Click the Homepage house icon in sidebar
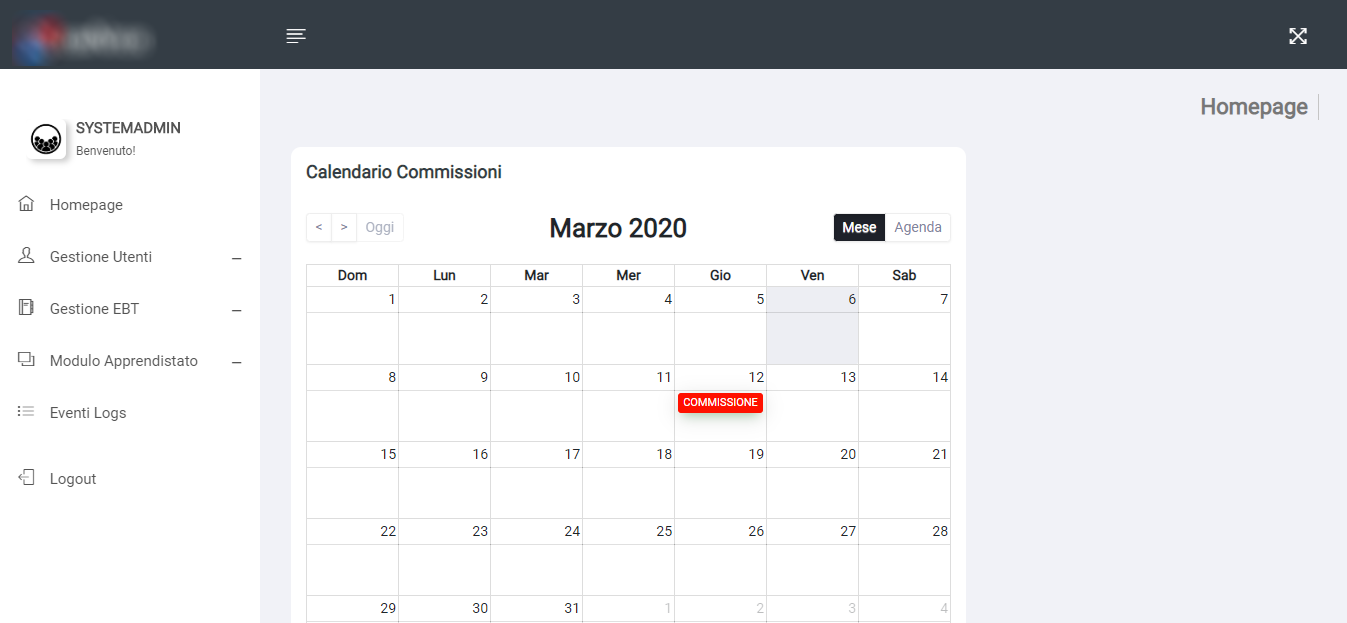The image size is (1347, 623). (x=27, y=204)
